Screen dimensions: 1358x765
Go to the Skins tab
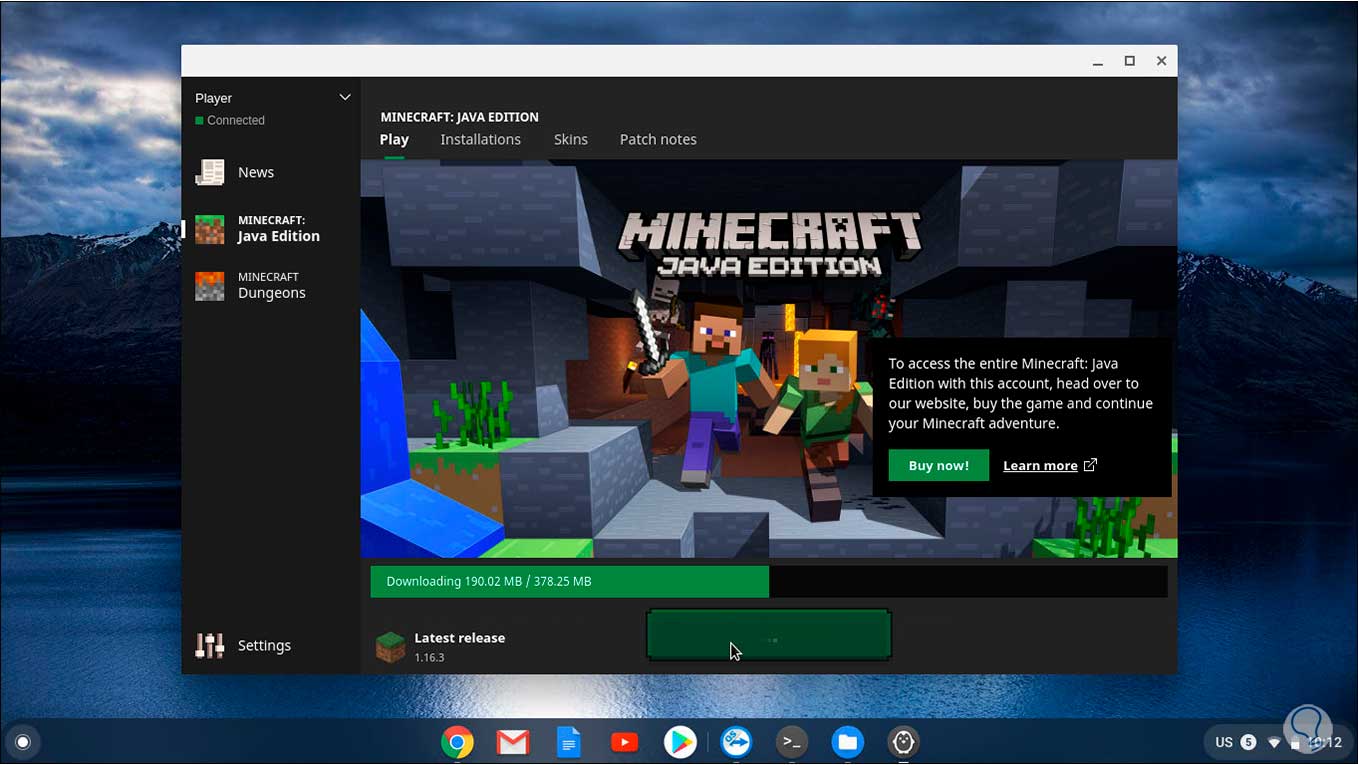(x=571, y=140)
